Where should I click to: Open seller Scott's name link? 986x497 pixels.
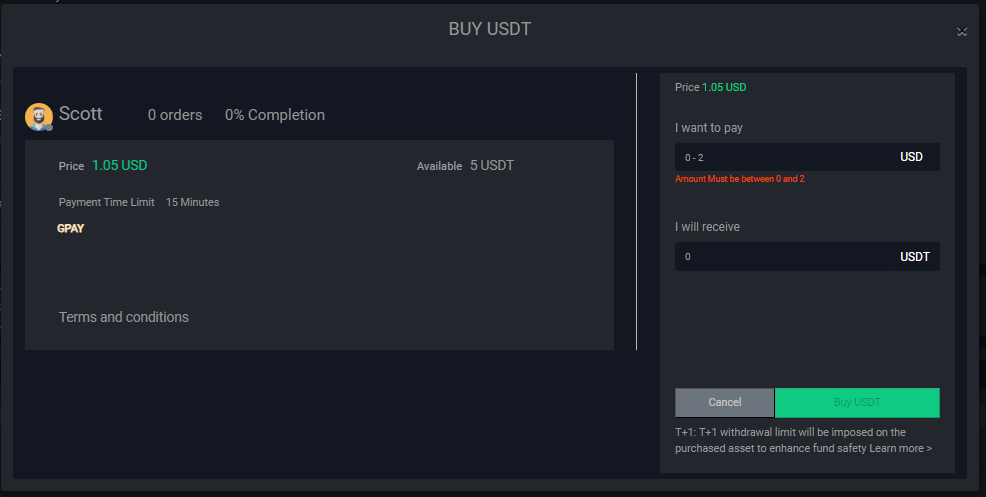click(81, 114)
